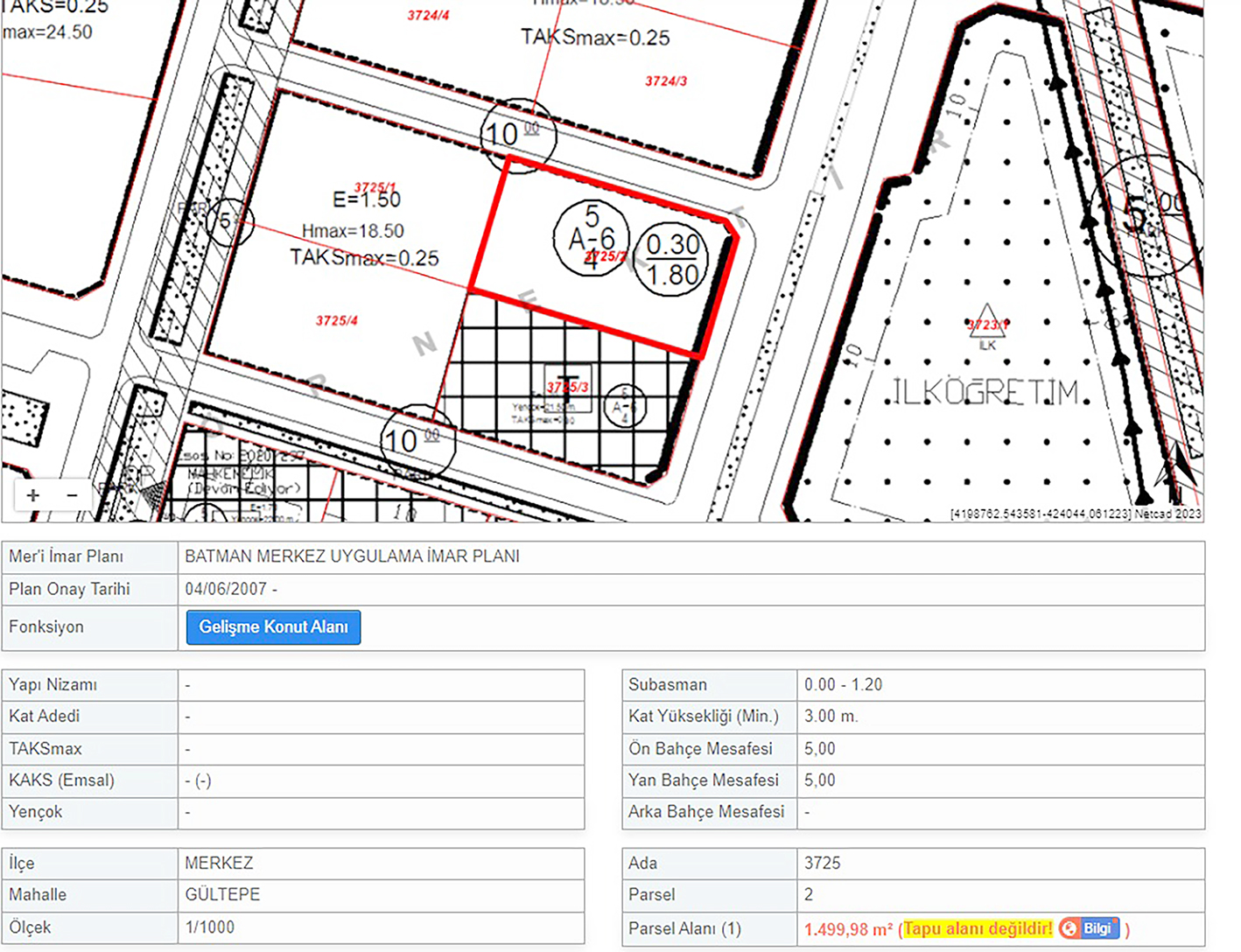1241x952 pixels.
Task: Click the Bilgi info badge
Action: pyautogui.click(x=1090, y=928)
